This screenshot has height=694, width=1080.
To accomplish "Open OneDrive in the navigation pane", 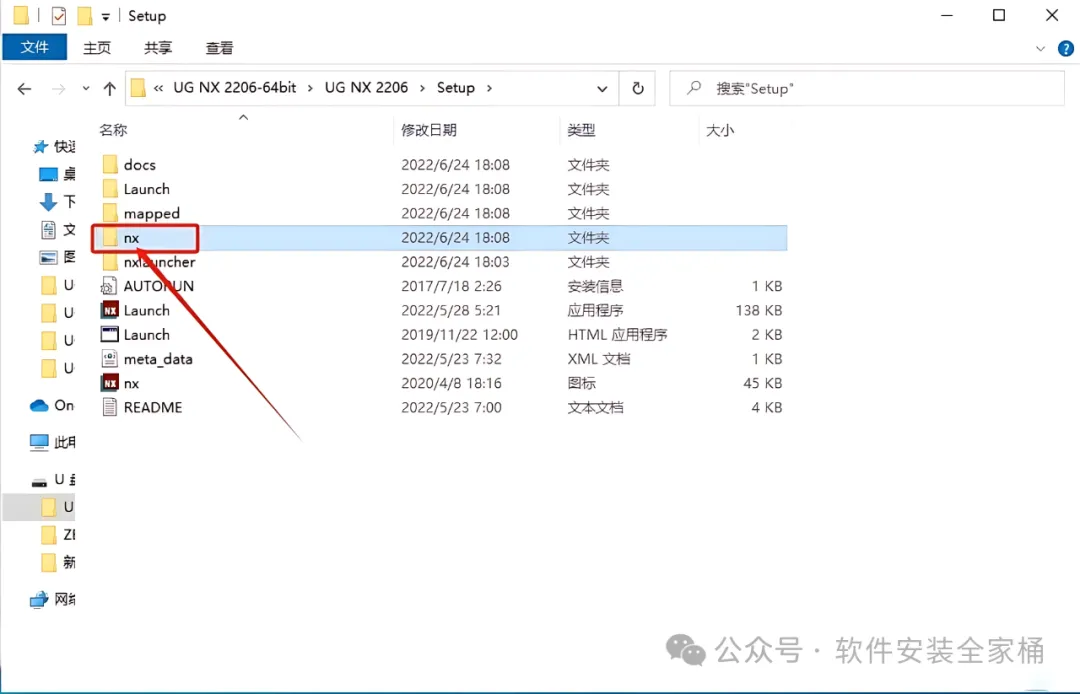I will [x=52, y=405].
